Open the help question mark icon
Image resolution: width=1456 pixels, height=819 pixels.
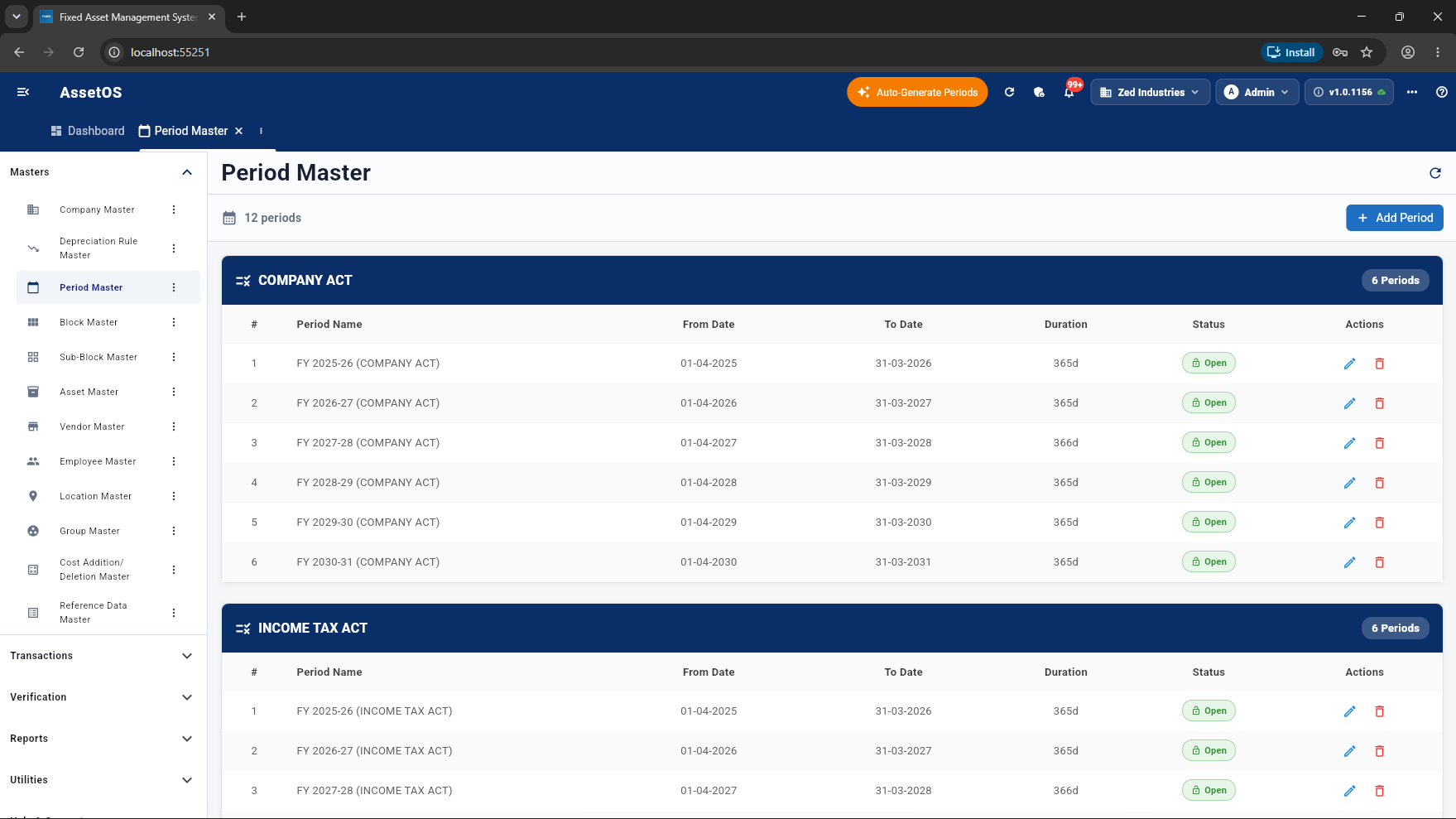[1442, 92]
